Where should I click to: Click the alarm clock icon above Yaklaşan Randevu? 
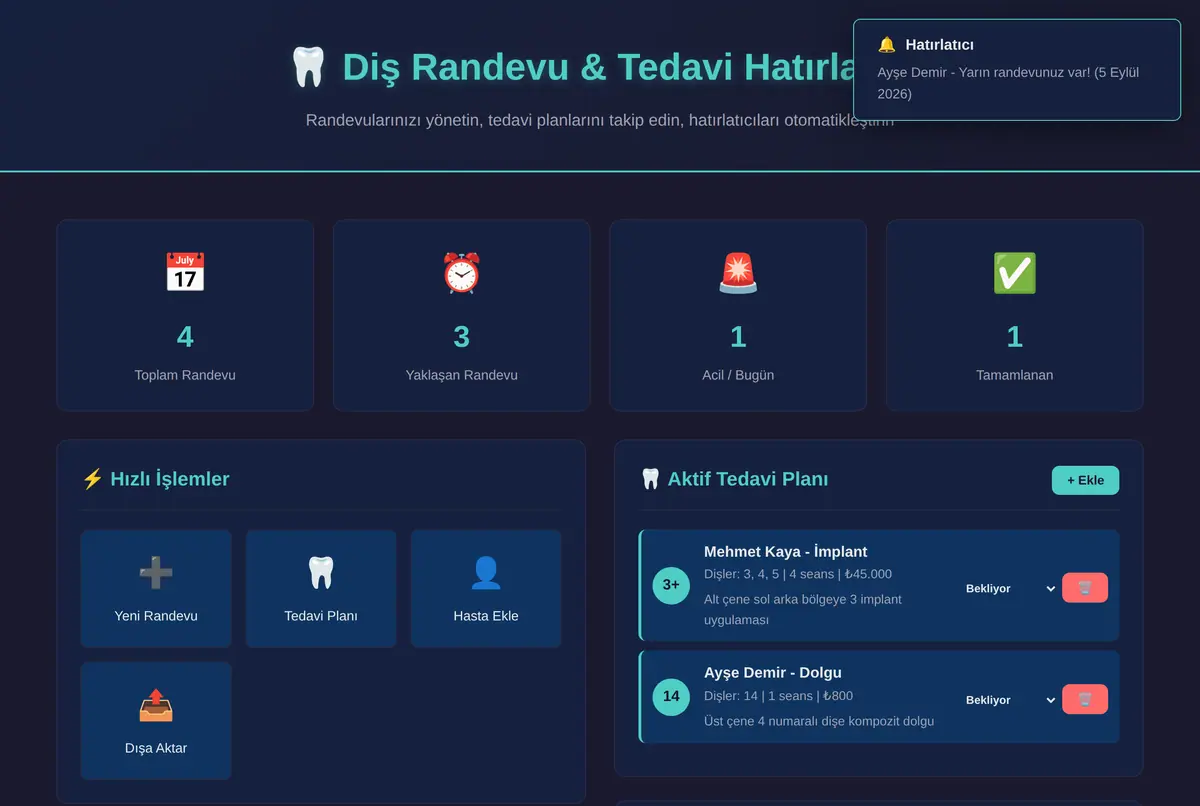click(x=461, y=272)
